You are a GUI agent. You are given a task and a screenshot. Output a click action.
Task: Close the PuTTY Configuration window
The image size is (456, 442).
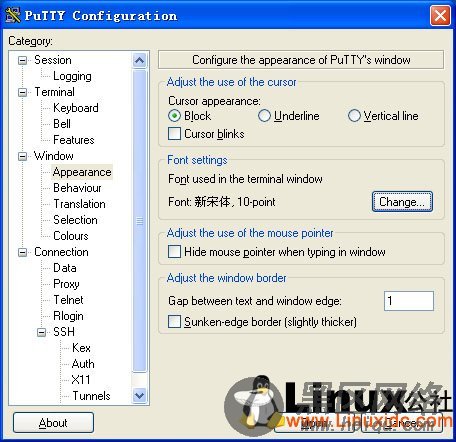tap(440, 16)
